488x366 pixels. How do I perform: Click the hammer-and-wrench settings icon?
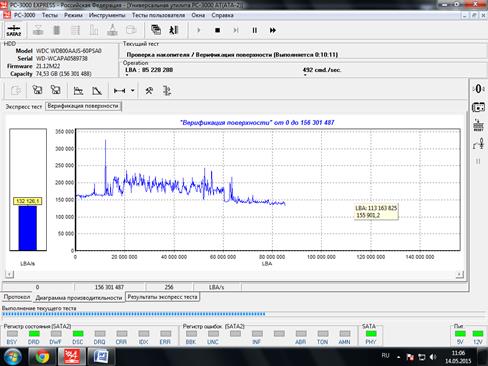[149, 90]
